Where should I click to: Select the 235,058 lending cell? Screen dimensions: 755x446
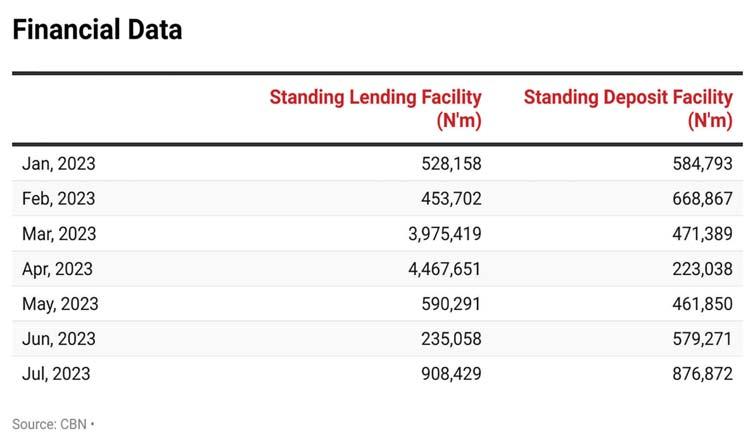coord(450,339)
